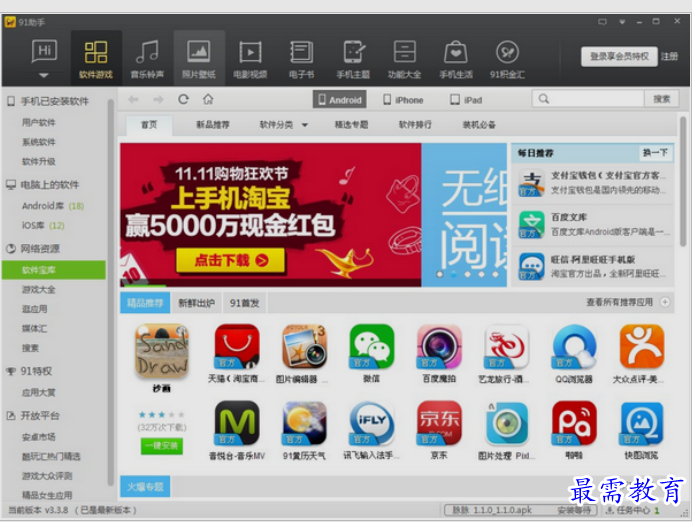Image resolution: width=692 pixels, height=522 pixels.
Task: Open the 91积金汇 section
Action: [508, 58]
